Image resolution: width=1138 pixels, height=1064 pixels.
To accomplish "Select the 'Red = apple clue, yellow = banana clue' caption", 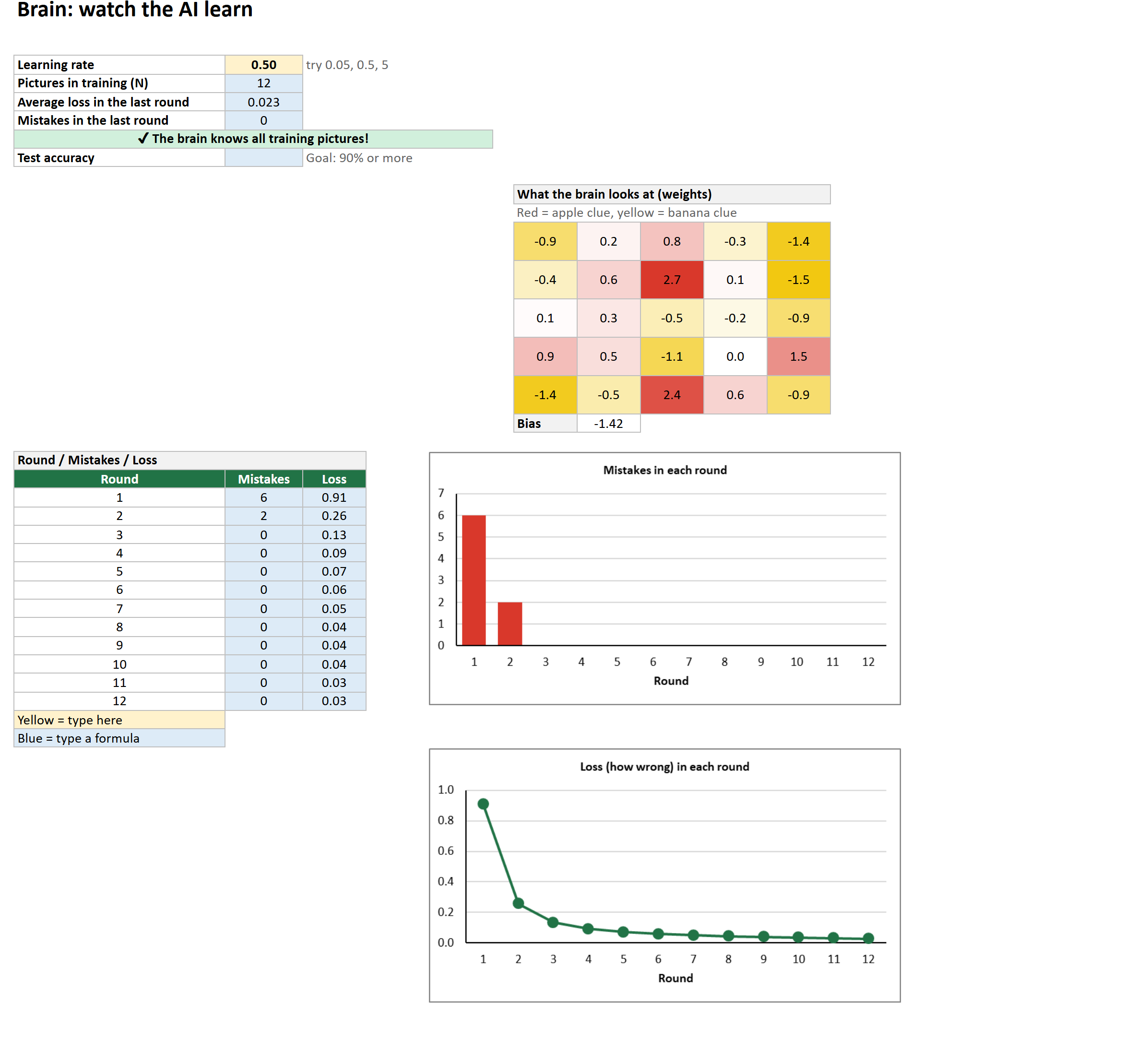I will click(627, 213).
